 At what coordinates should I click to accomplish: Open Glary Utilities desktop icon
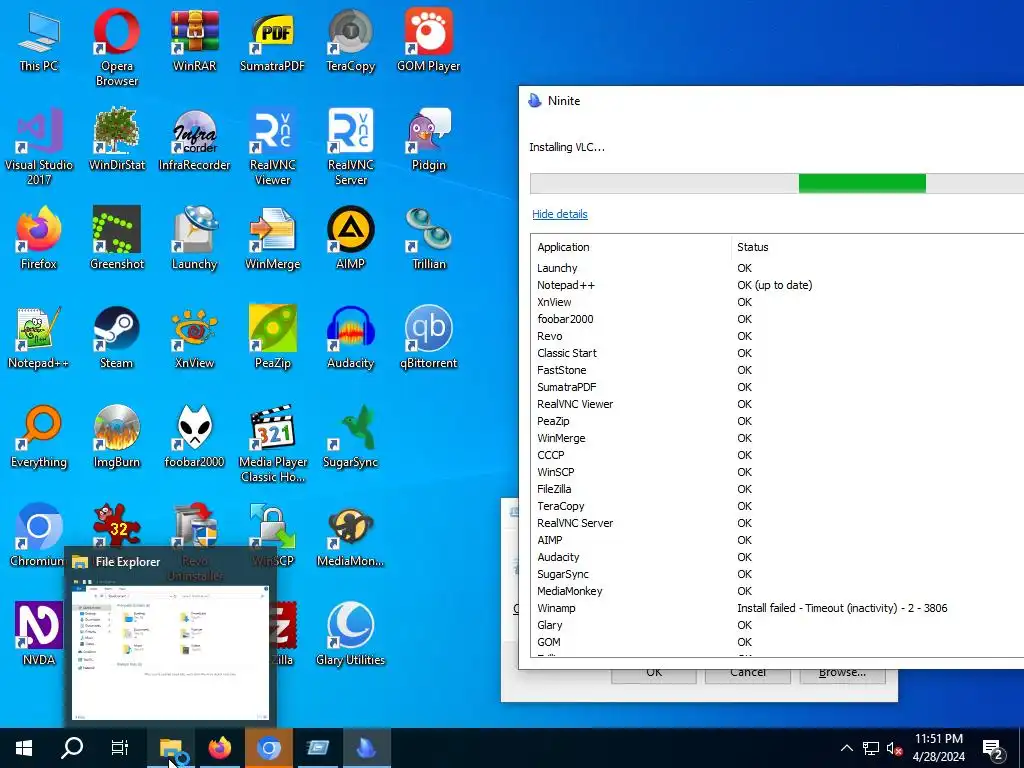click(351, 633)
